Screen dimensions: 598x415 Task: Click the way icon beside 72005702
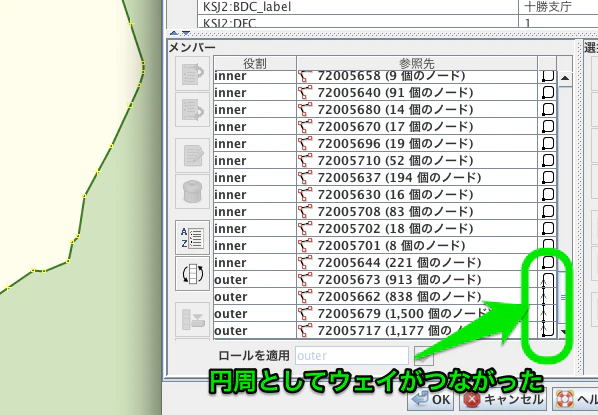coord(305,228)
